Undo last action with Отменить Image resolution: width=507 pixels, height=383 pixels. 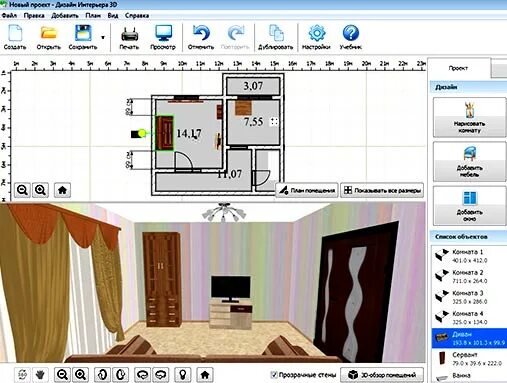[201, 37]
